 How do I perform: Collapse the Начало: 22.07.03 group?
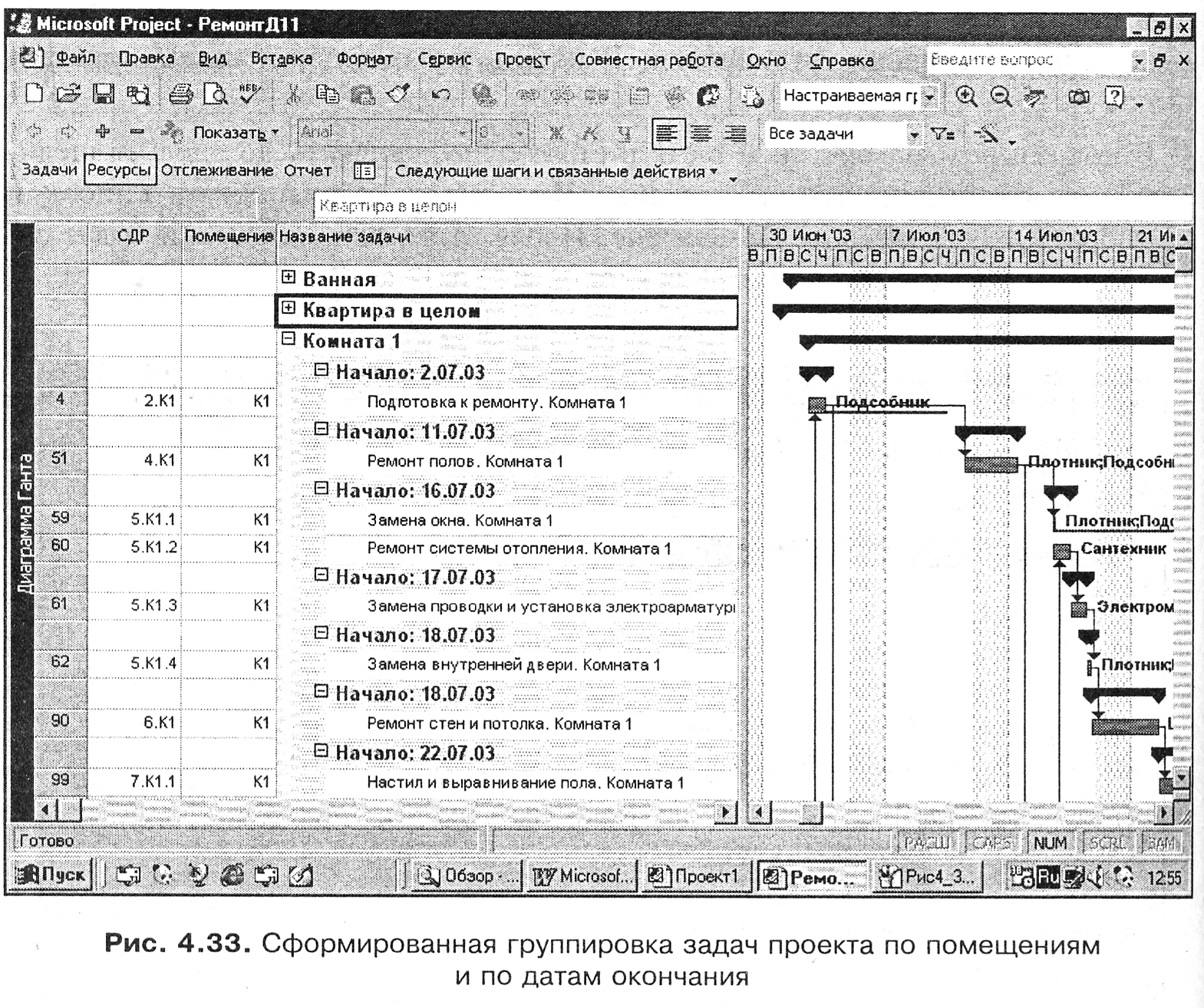(322, 750)
